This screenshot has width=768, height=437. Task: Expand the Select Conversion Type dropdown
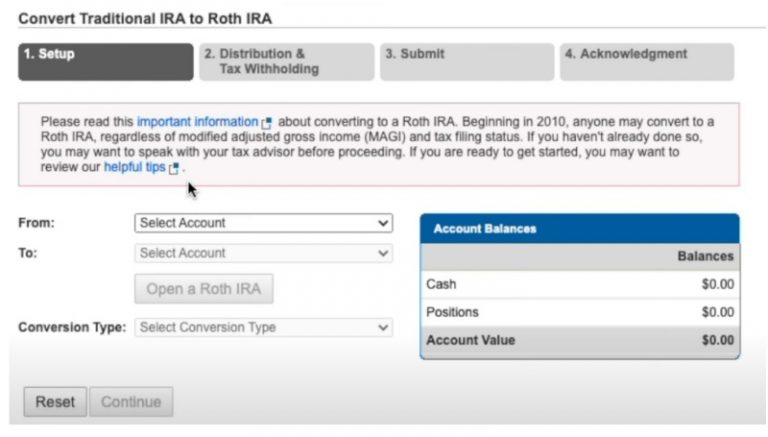coord(263,327)
